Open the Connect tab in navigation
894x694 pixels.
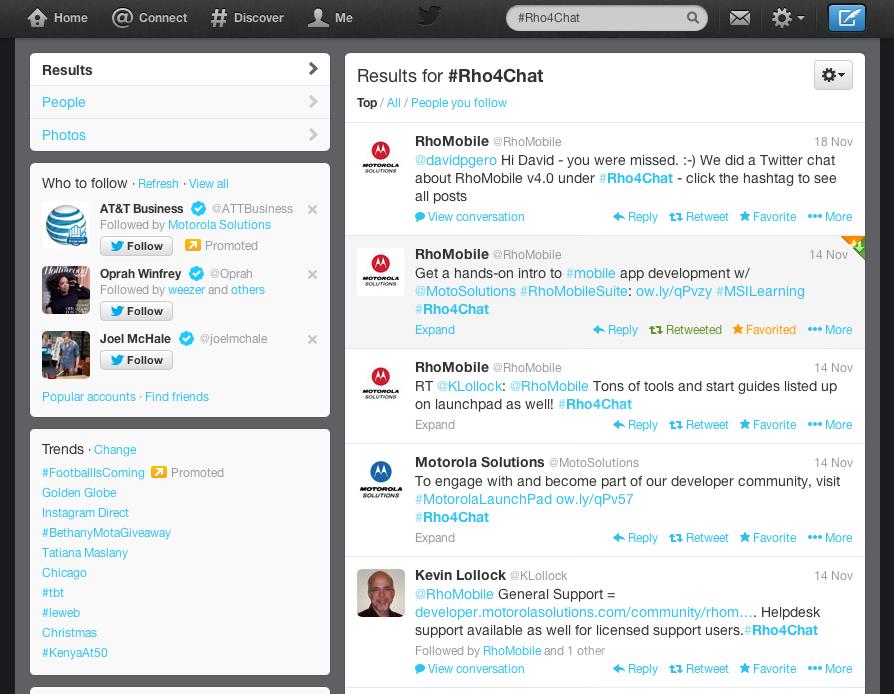[149, 18]
